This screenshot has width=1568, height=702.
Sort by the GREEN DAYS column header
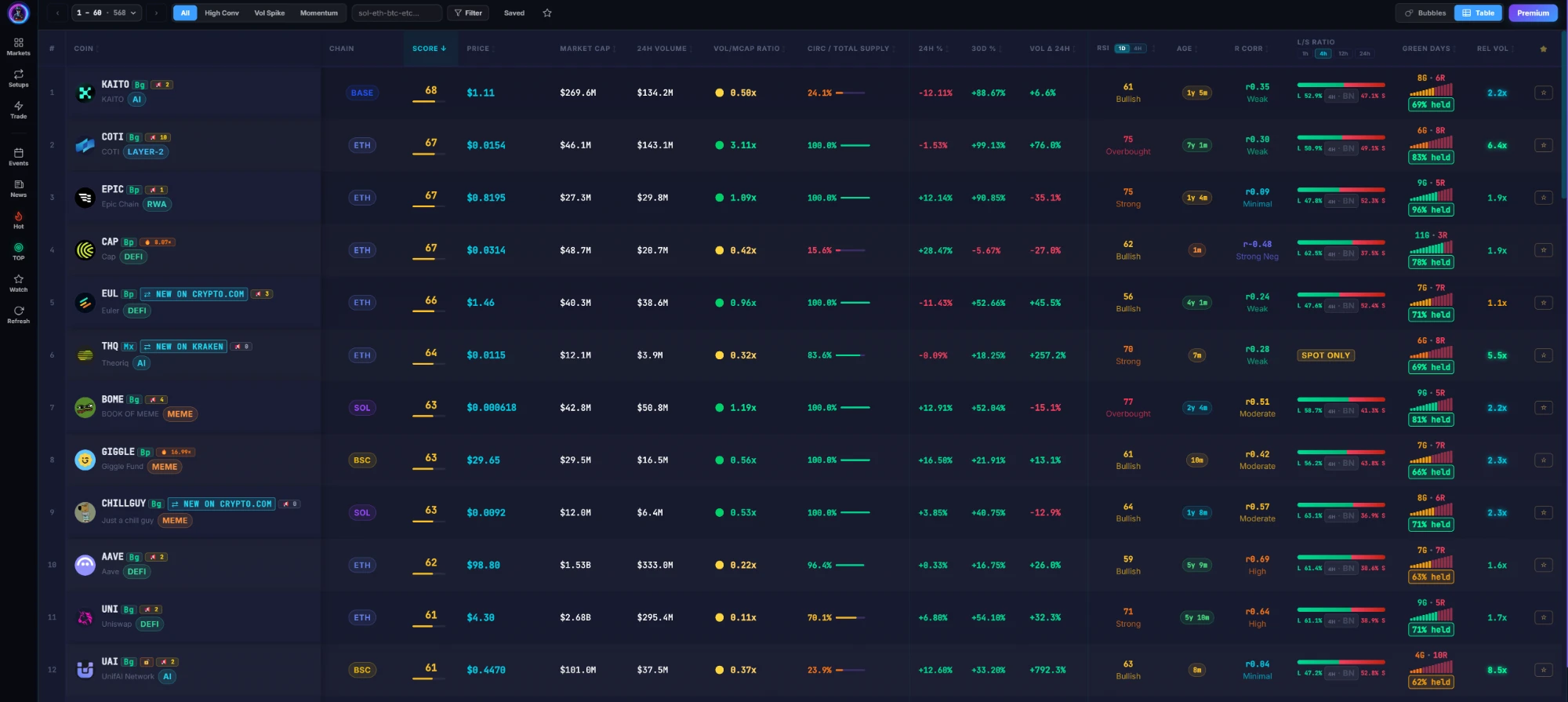pos(1427,49)
